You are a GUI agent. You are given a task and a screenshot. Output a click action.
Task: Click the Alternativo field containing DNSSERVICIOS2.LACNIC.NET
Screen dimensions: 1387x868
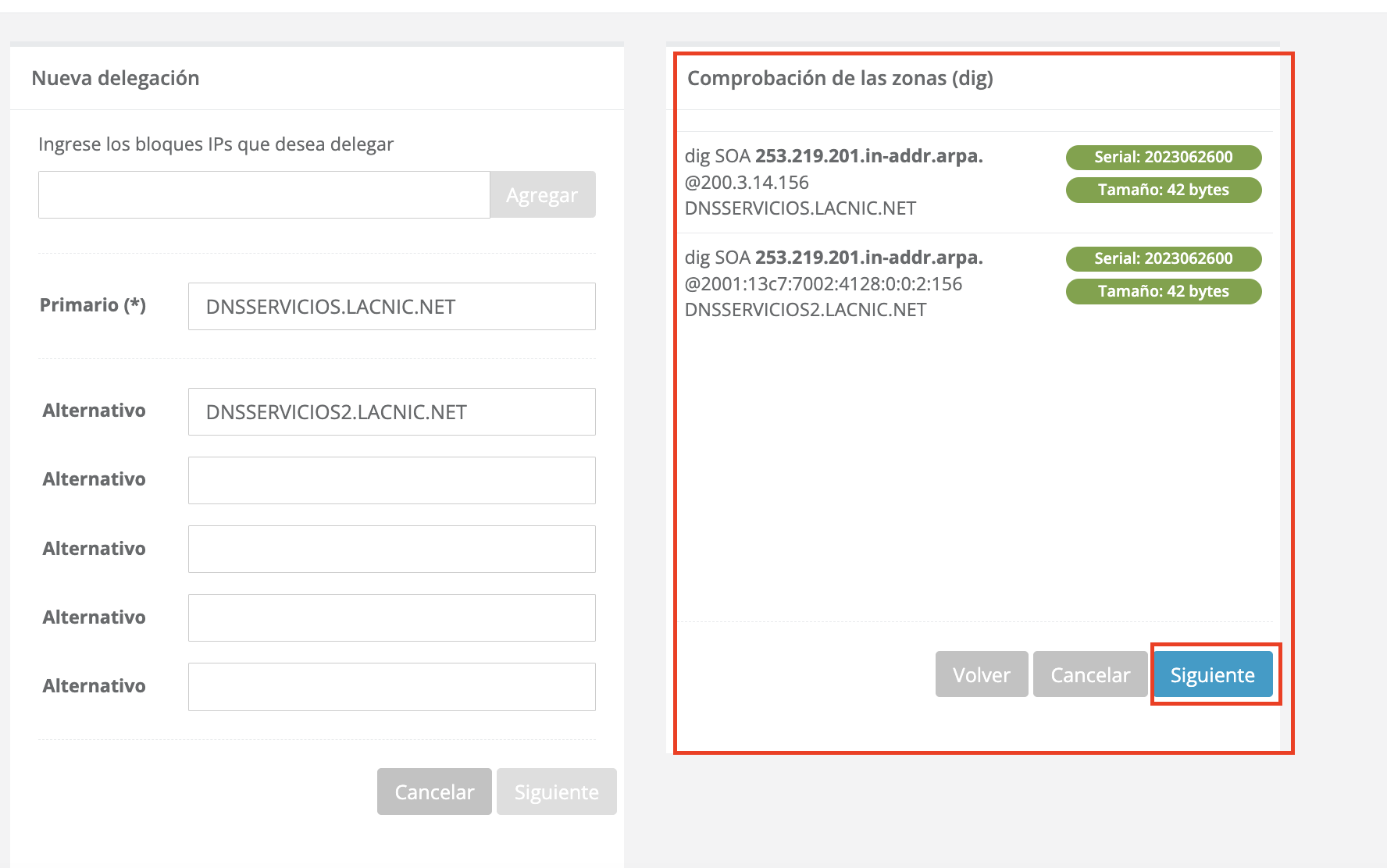point(391,412)
